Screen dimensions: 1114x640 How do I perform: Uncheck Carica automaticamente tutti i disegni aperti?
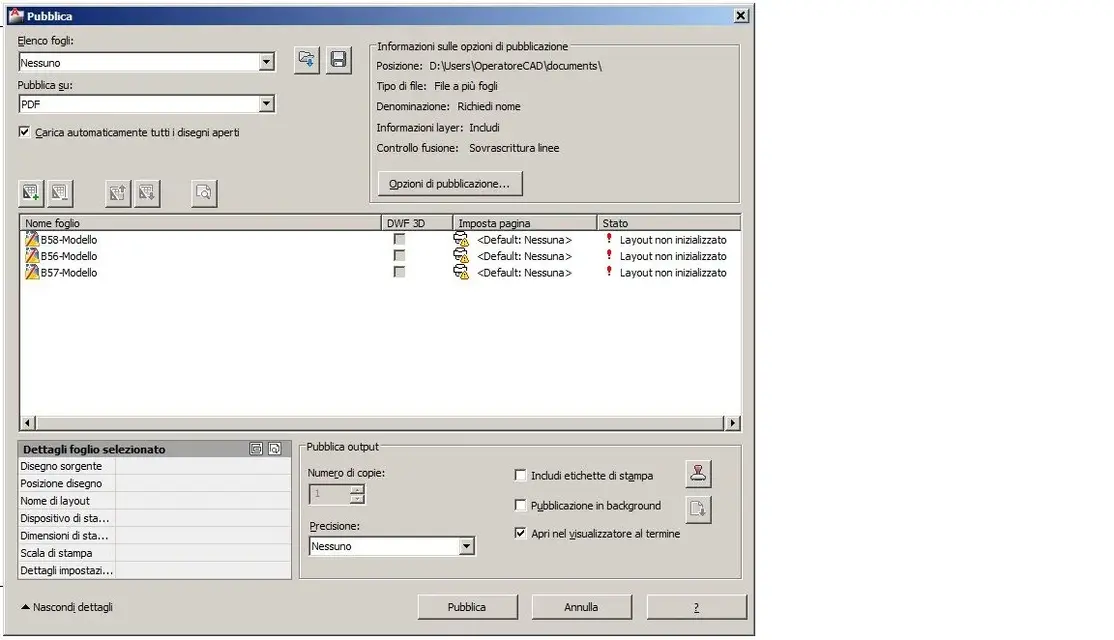click(25, 132)
